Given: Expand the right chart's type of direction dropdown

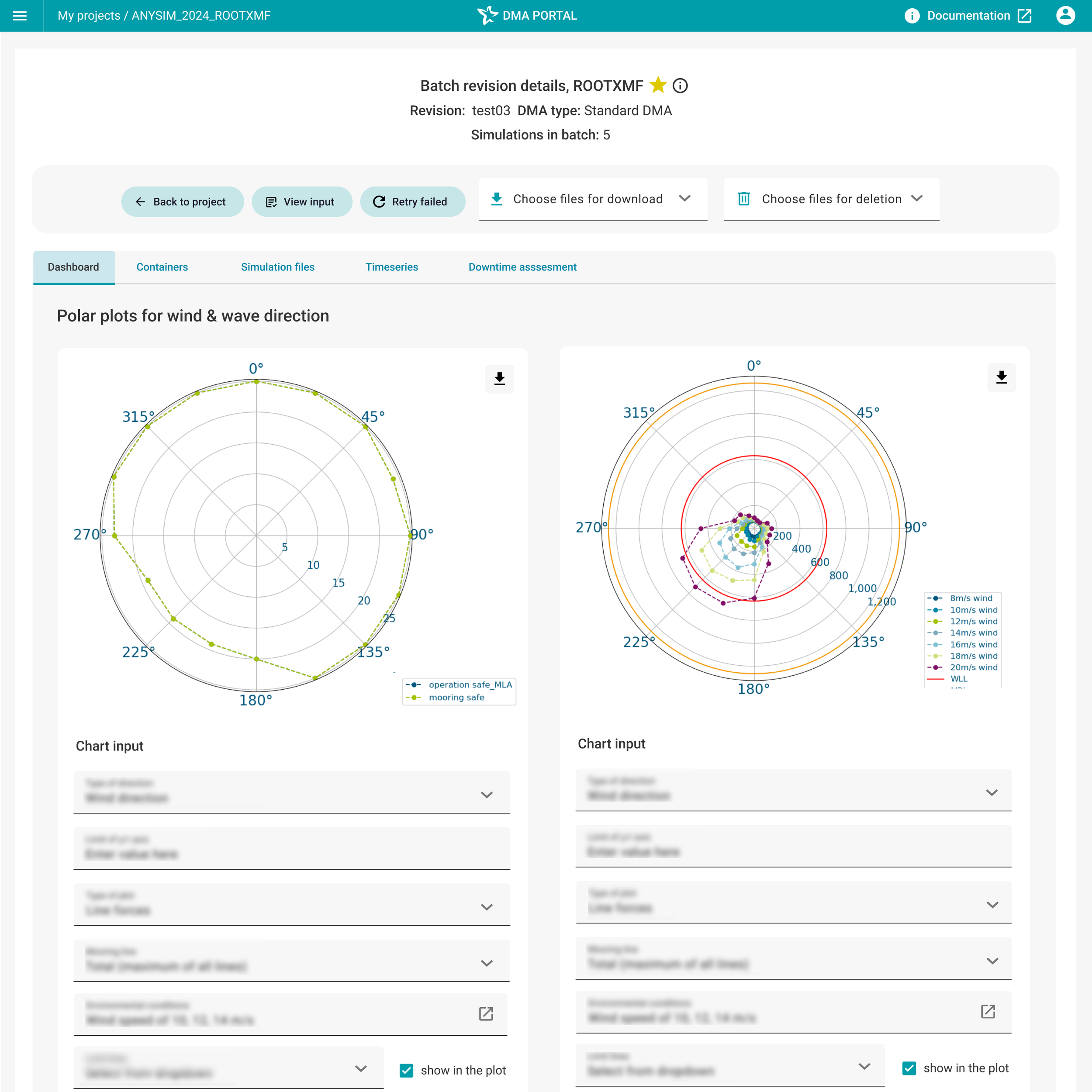Looking at the screenshot, I should coord(794,790).
